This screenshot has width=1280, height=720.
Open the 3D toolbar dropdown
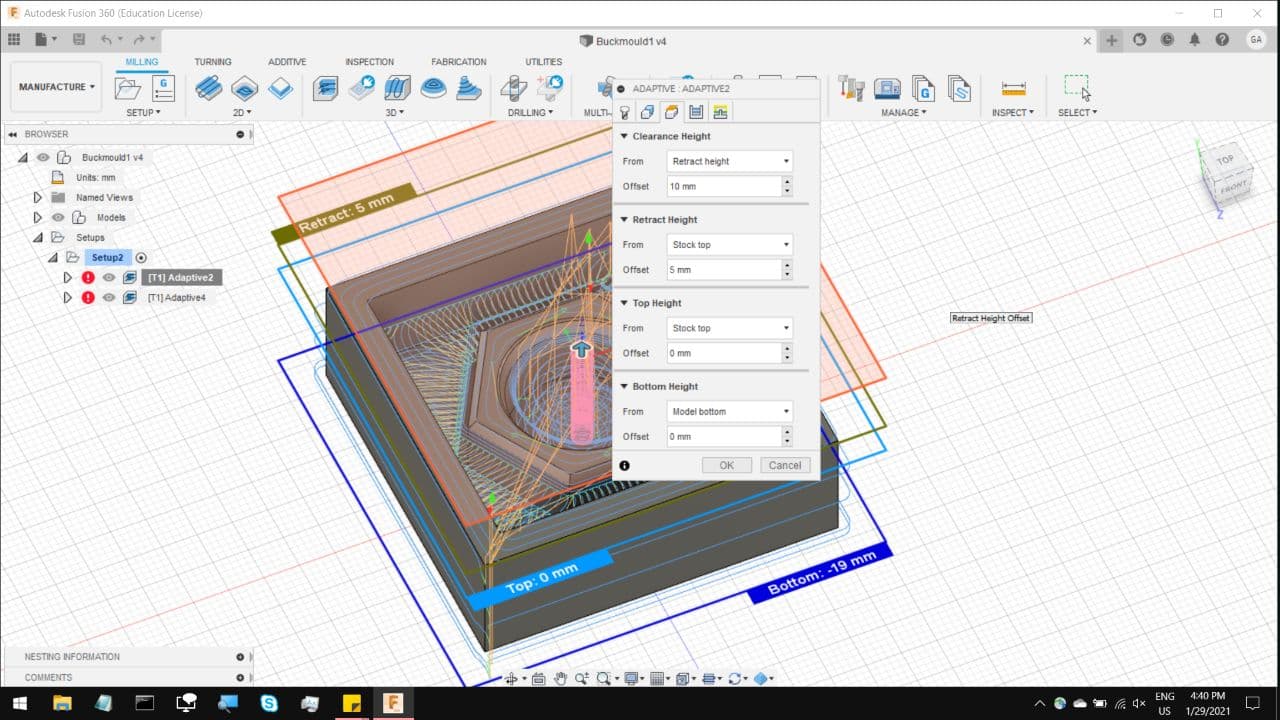(394, 112)
